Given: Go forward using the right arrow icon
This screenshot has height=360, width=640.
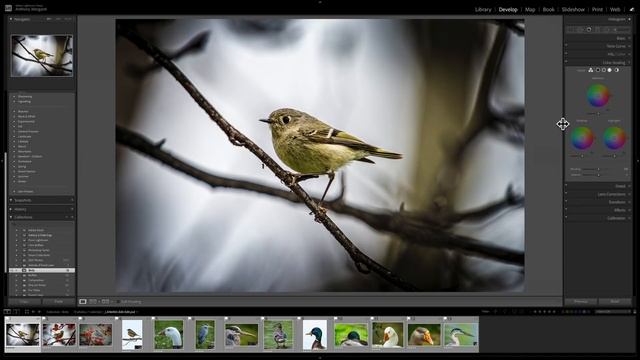Looking at the screenshot, I should tap(39, 312).
